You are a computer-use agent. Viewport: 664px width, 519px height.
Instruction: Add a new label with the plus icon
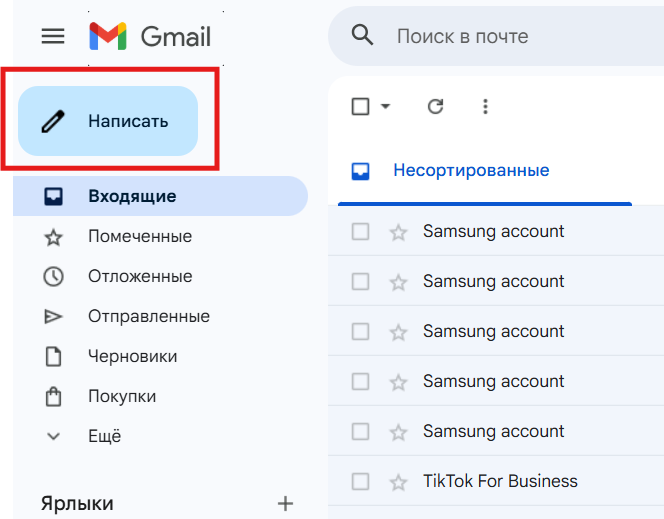click(x=285, y=503)
